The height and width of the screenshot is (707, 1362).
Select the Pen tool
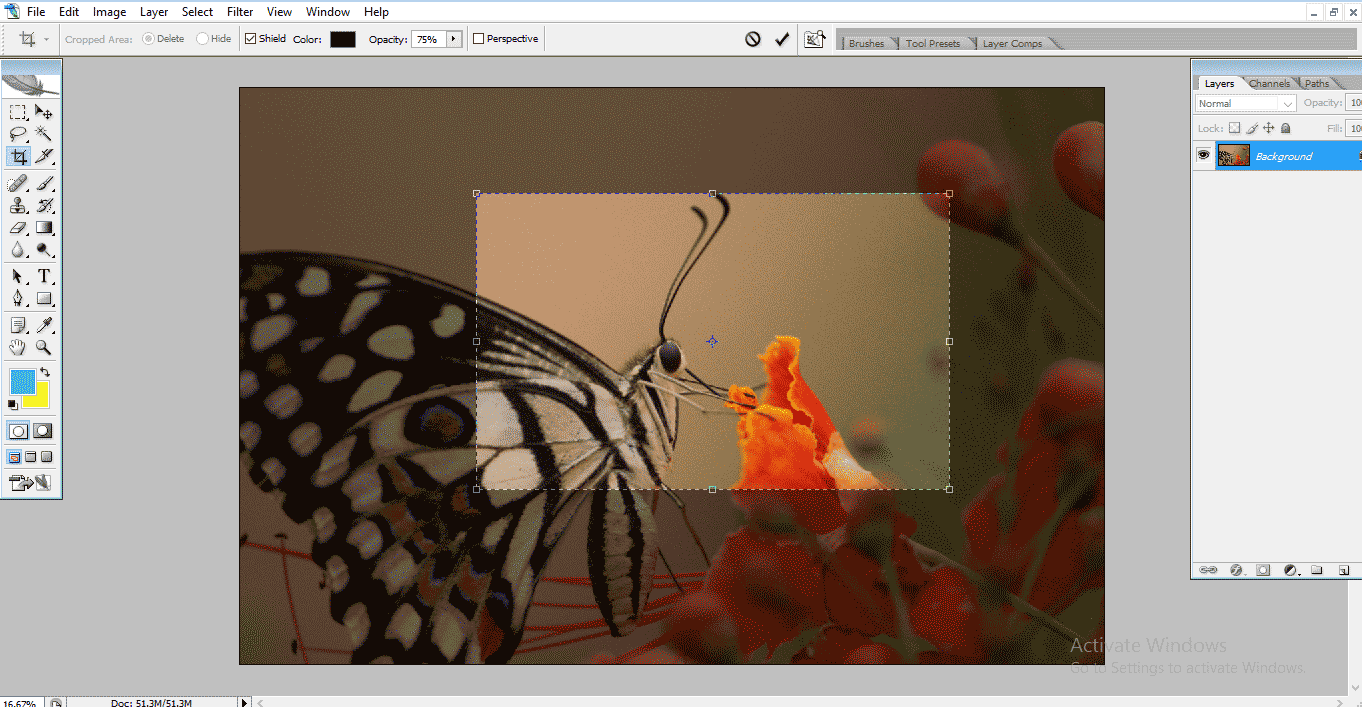[18, 299]
